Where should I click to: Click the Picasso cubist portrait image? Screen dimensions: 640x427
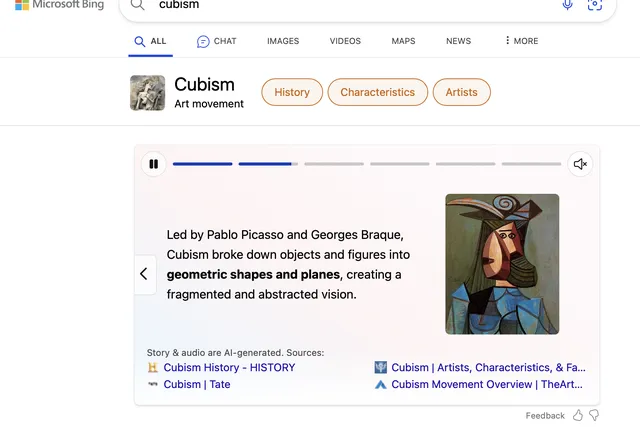coord(502,264)
